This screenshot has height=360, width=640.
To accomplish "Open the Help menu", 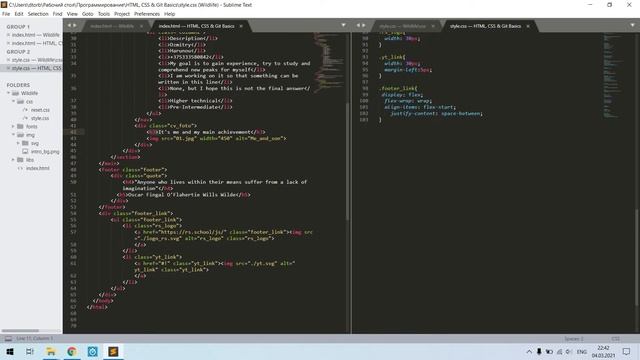I will point(169,14).
